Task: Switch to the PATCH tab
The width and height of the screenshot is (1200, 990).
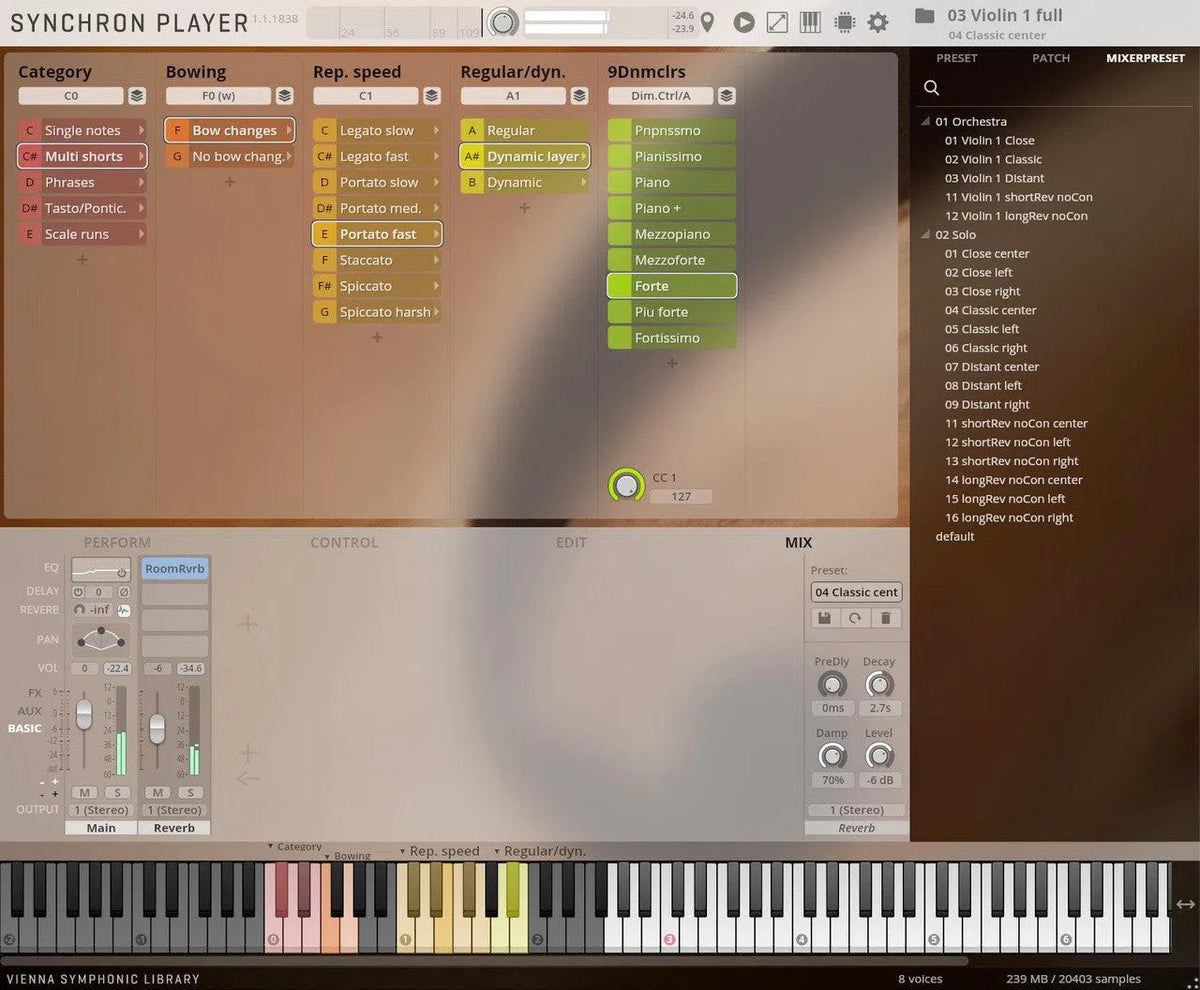Action: [1051, 58]
